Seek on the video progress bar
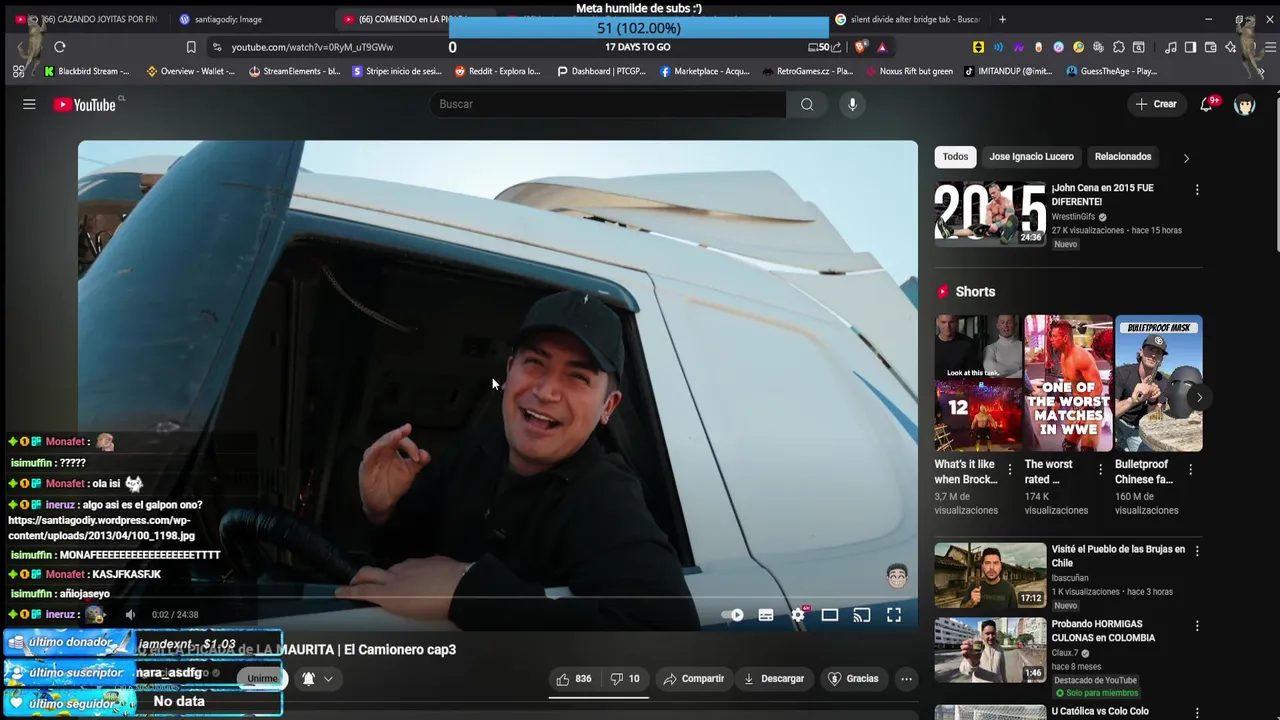The width and height of the screenshot is (1280, 720). (x=498, y=598)
